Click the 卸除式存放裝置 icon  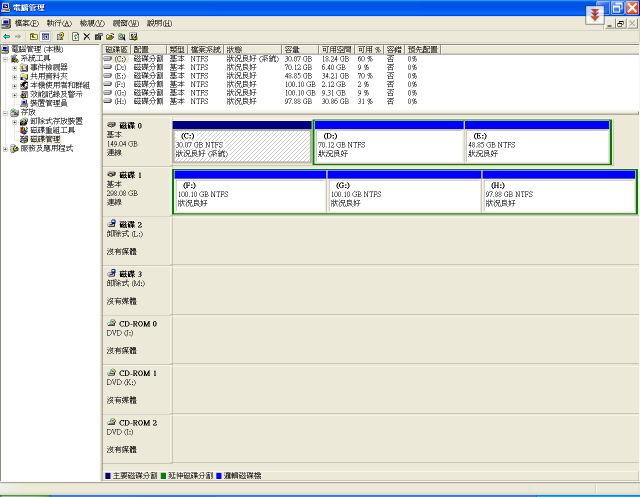tap(24, 121)
